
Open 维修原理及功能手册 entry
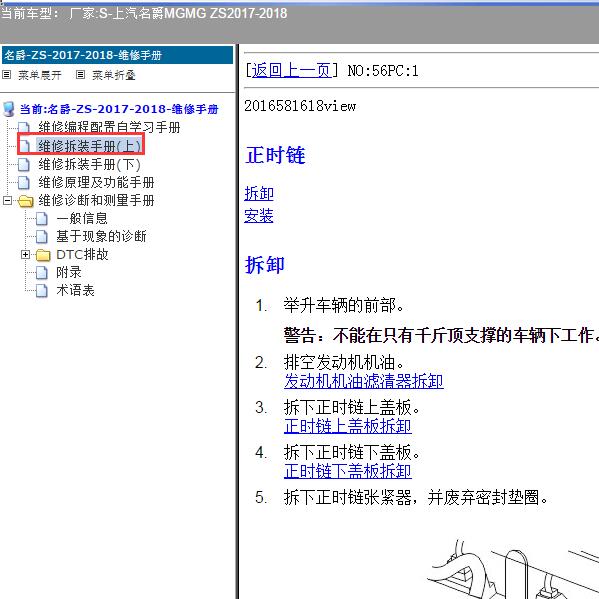point(96,183)
